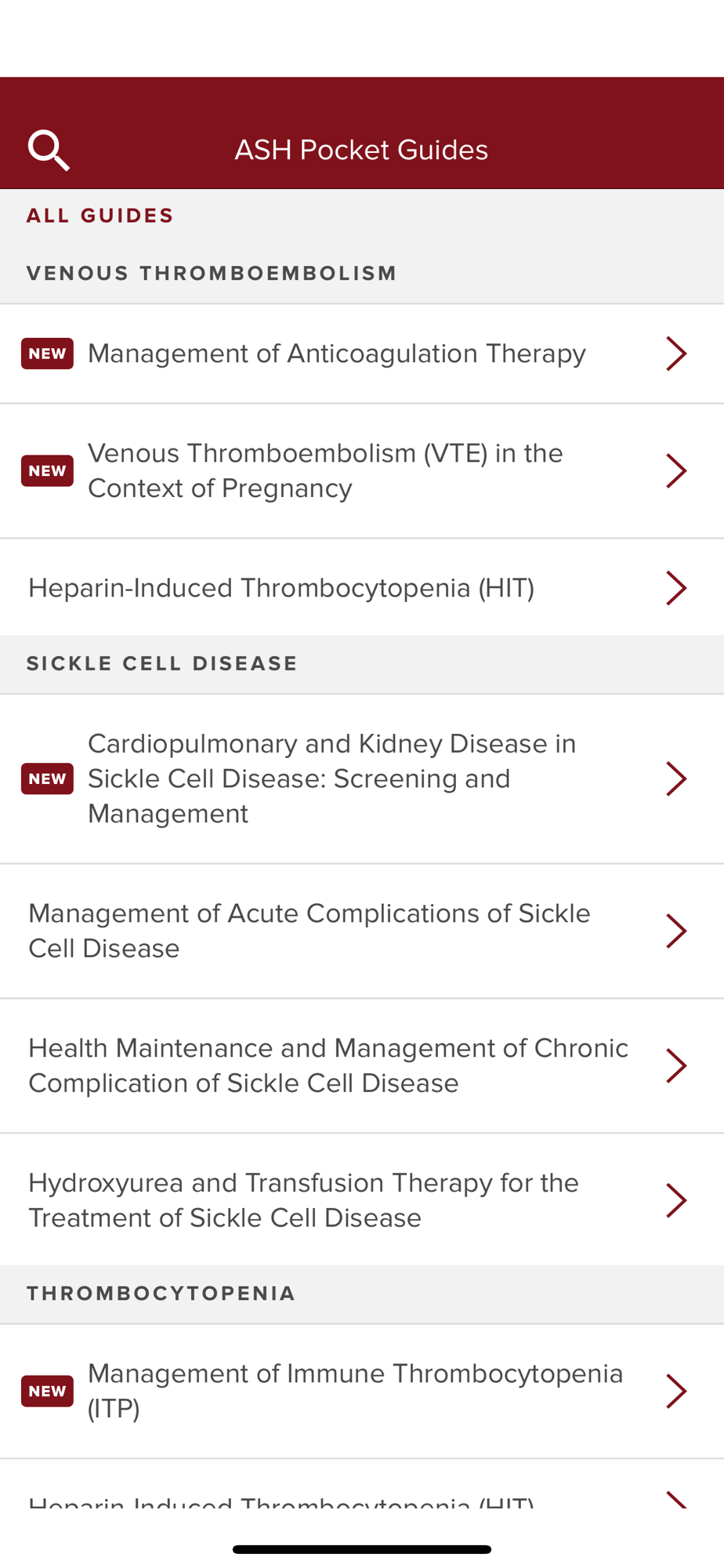724x1568 pixels.
Task: Open Health Maintenance and Chronic Complication guide
Action: click(328, 1065)
